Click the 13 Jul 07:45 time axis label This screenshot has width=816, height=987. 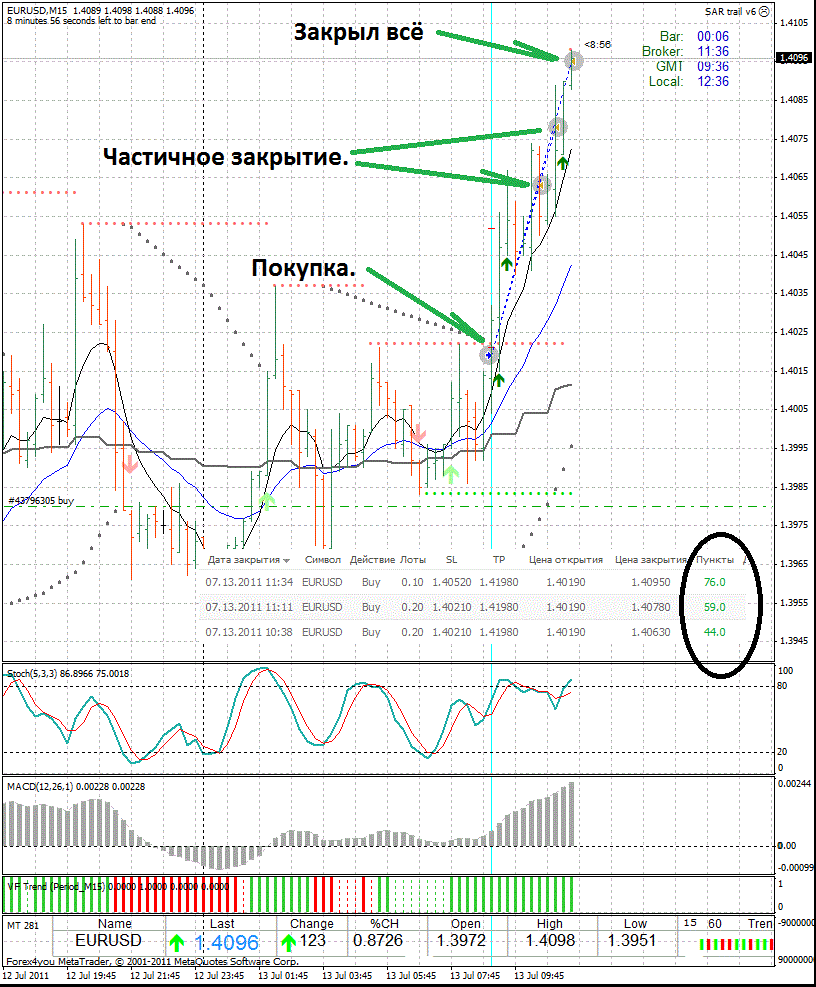475,976
